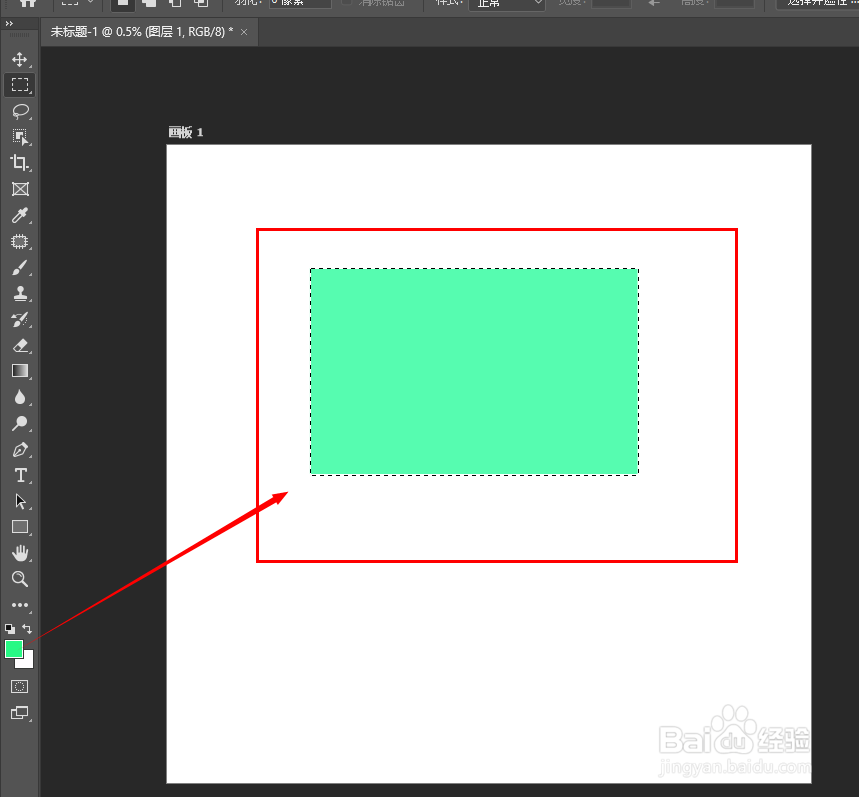Viewport: 859px width, 797px height.
Task: Select the Spot Healing tool
Action: (x=20, y=242)
